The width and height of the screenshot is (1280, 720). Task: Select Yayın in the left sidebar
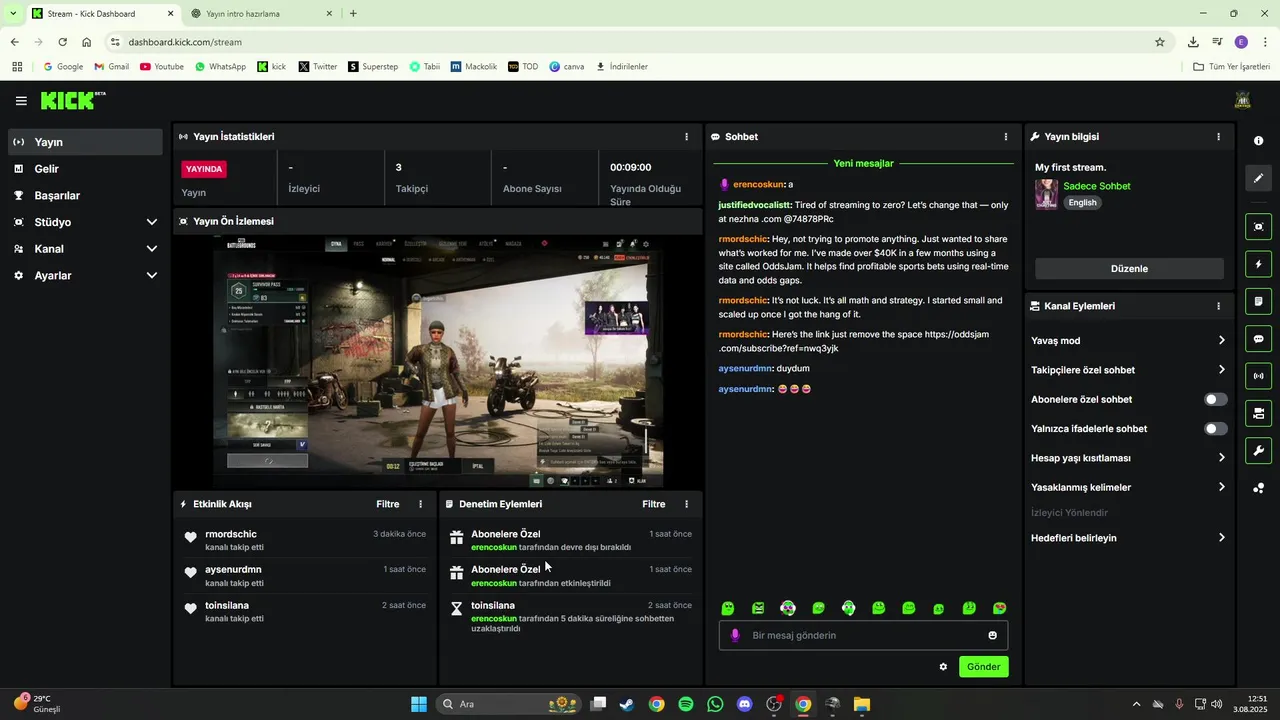point(85,142)
